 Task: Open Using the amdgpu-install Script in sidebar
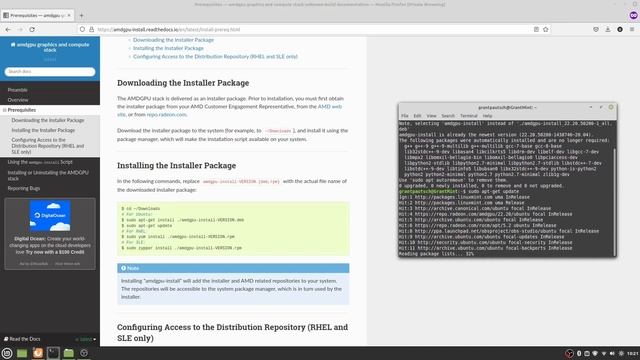pyautogui.click(x=40, y=162)
